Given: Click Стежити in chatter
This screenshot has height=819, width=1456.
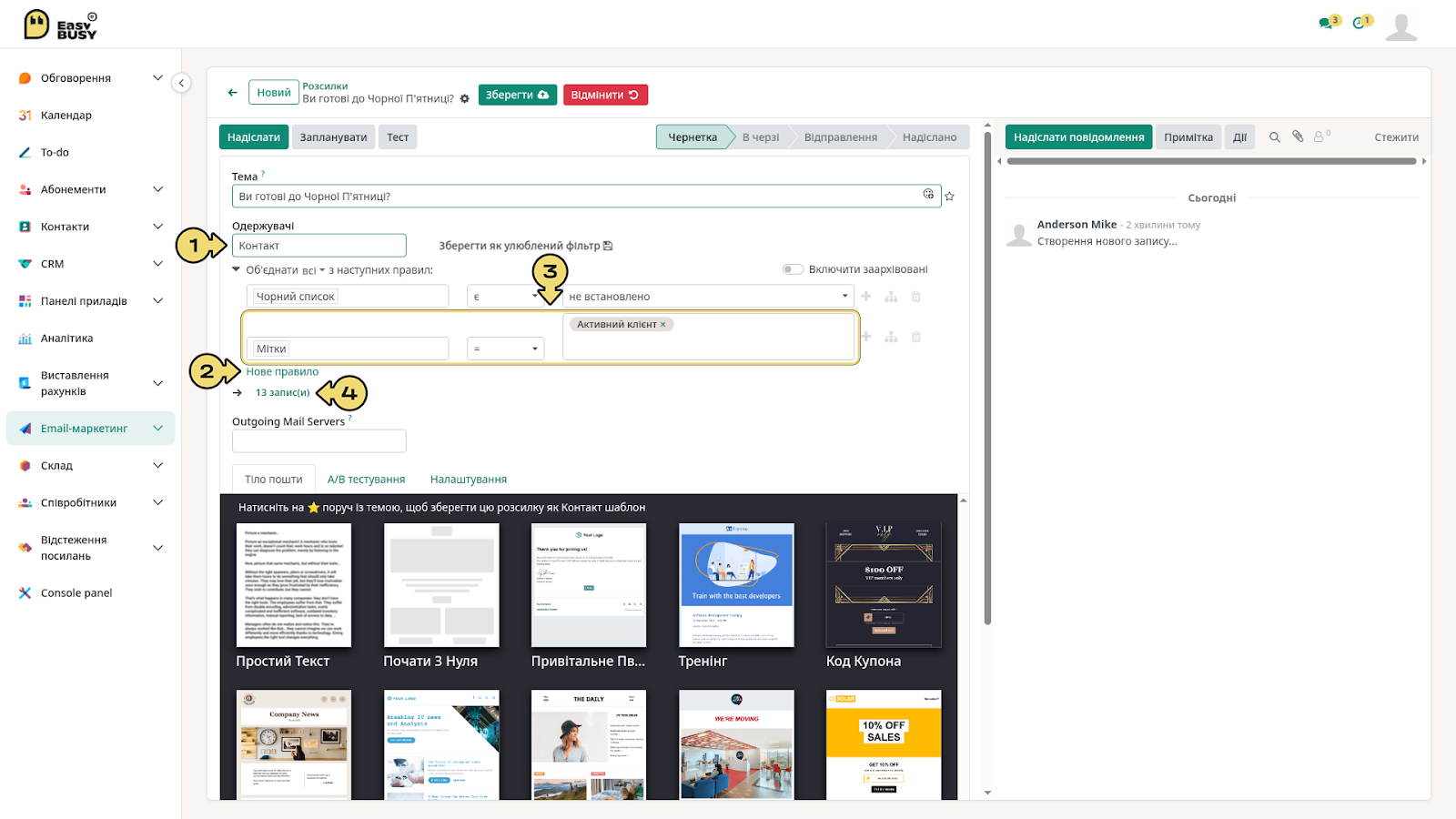Looking at the screenshot, I should tap(1396, 137).
